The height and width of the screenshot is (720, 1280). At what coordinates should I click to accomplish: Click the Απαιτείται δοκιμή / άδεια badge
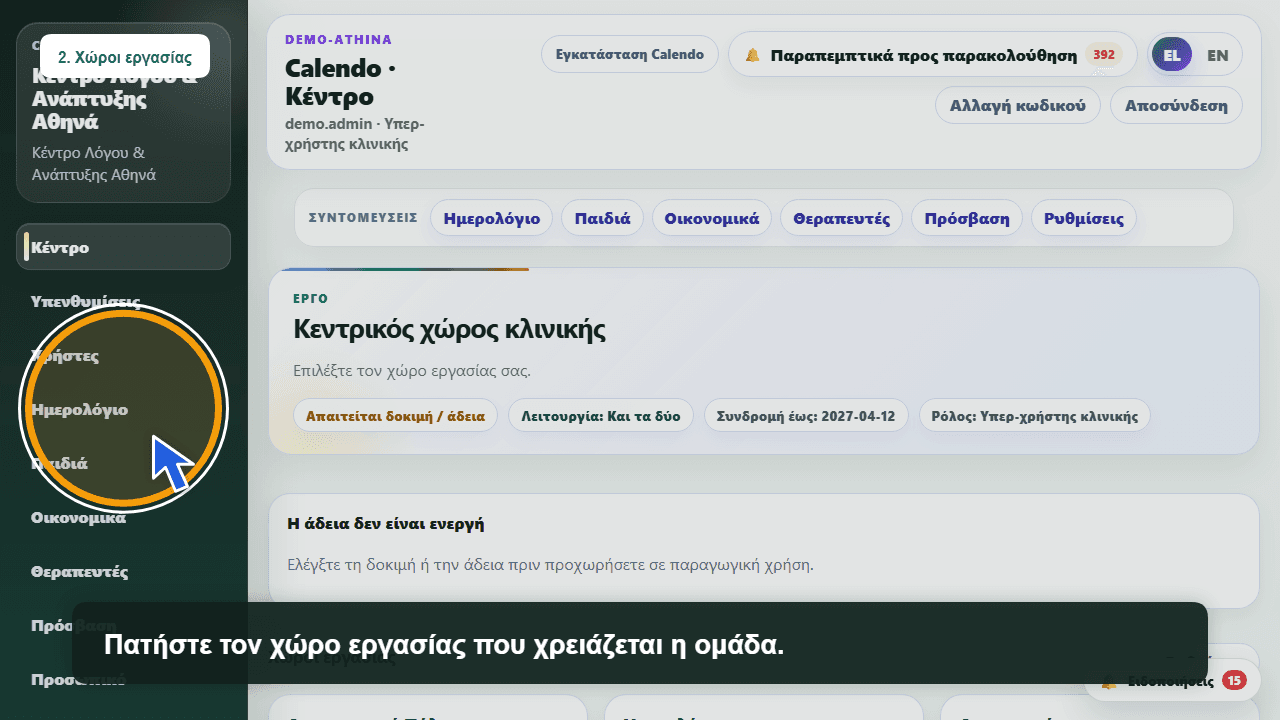[395, 415]
